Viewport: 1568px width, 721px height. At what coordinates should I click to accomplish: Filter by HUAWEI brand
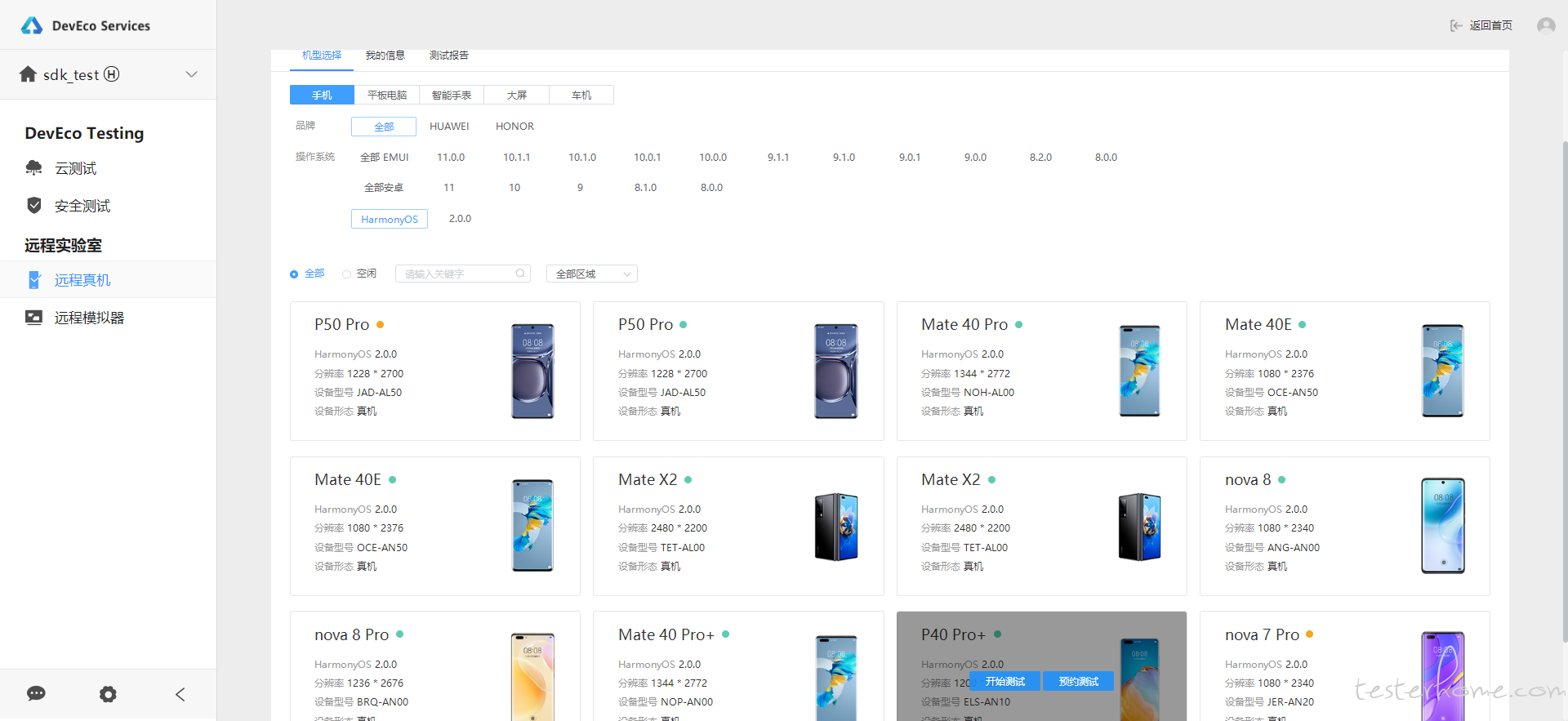pos(449,127)
